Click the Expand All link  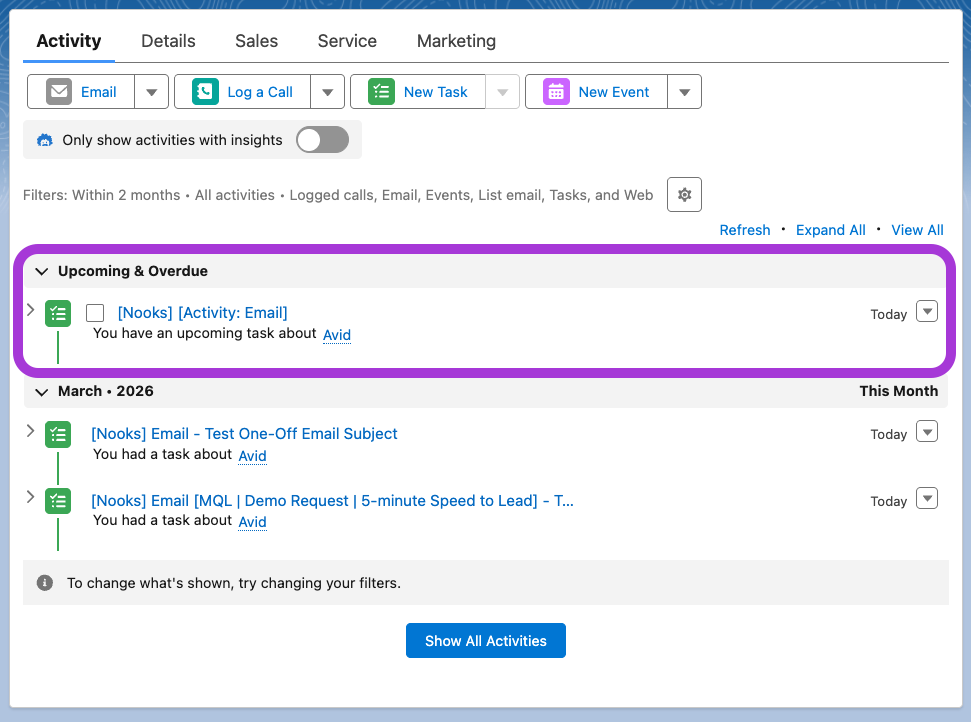tap(830, 230)
